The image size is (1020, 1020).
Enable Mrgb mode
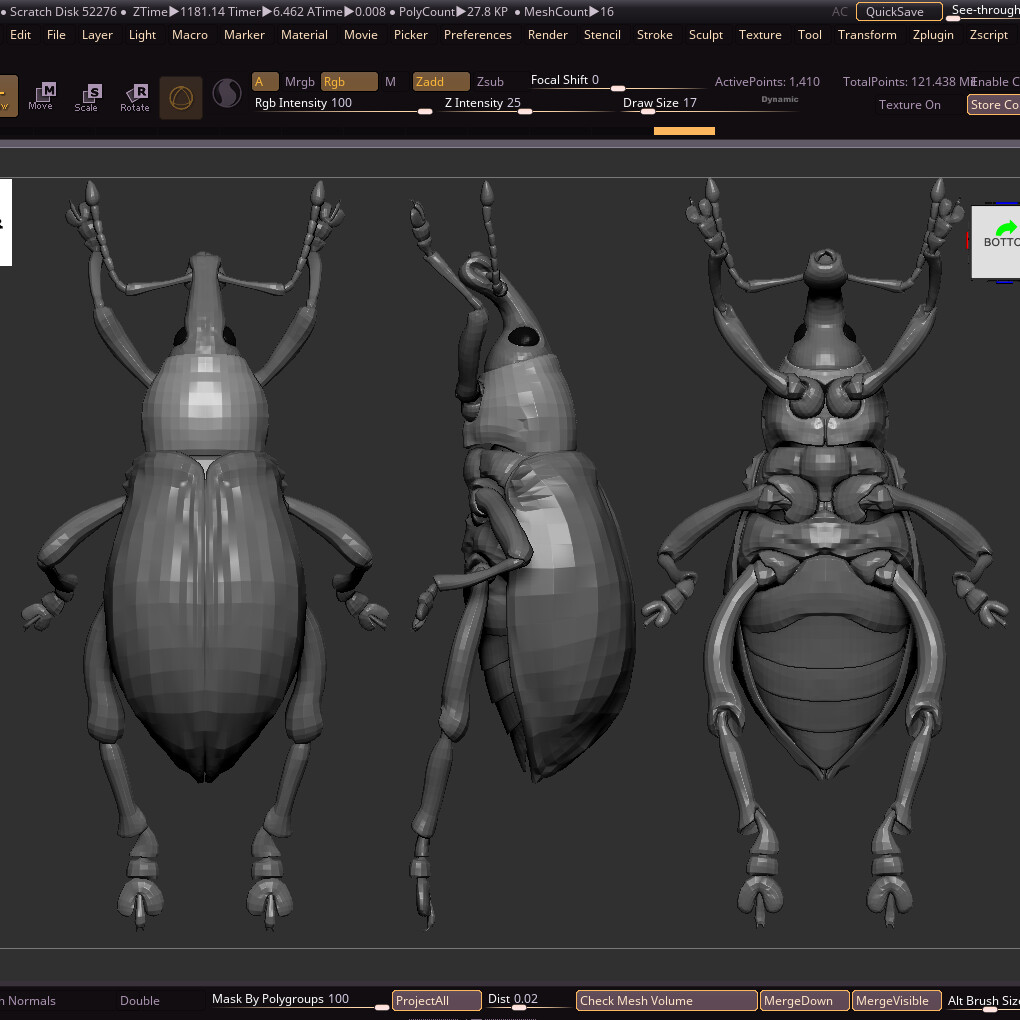[299, 82]
